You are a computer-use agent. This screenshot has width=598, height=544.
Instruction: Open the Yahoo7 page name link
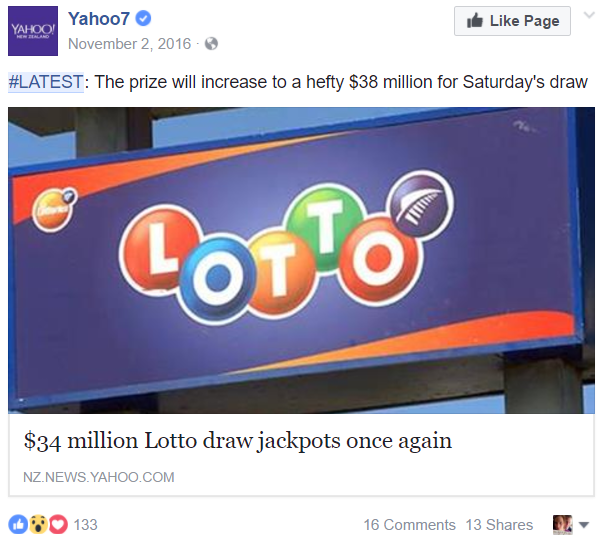pos(99,18)
